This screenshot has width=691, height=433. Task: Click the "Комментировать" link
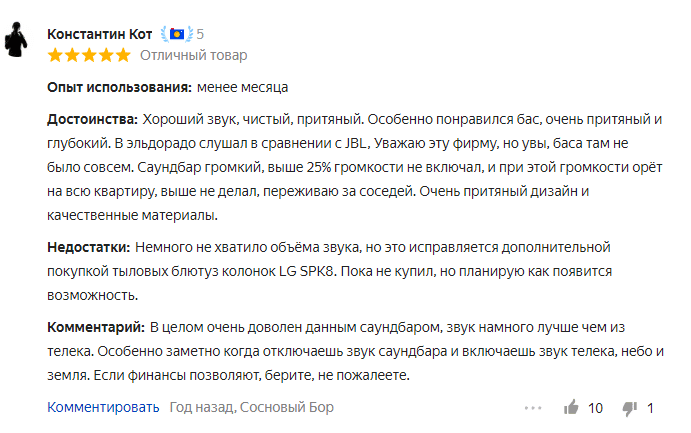point(103,407)
